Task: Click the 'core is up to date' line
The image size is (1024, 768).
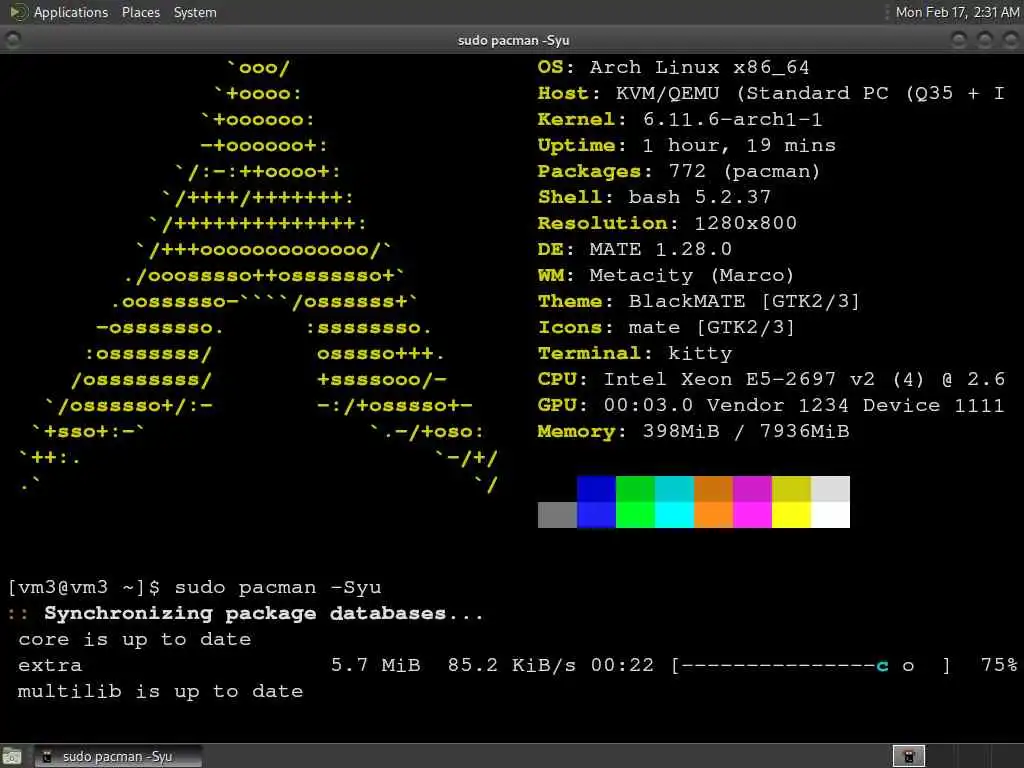Action: point(135,639)
